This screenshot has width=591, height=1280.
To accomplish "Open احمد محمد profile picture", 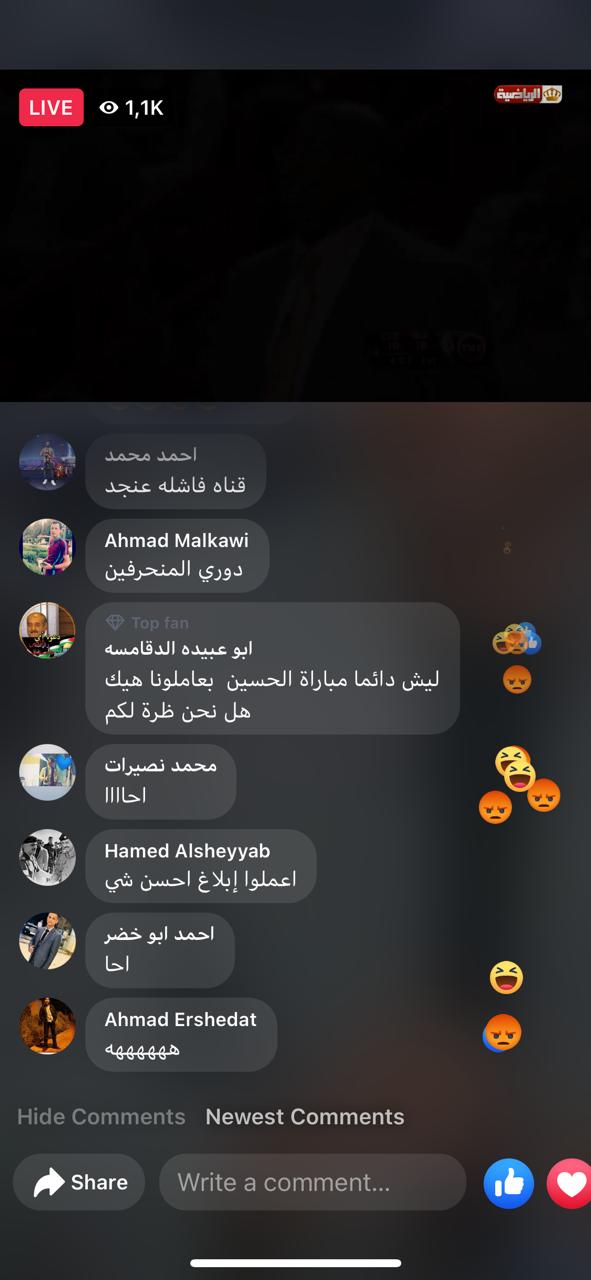I will (x=47, y=462).
